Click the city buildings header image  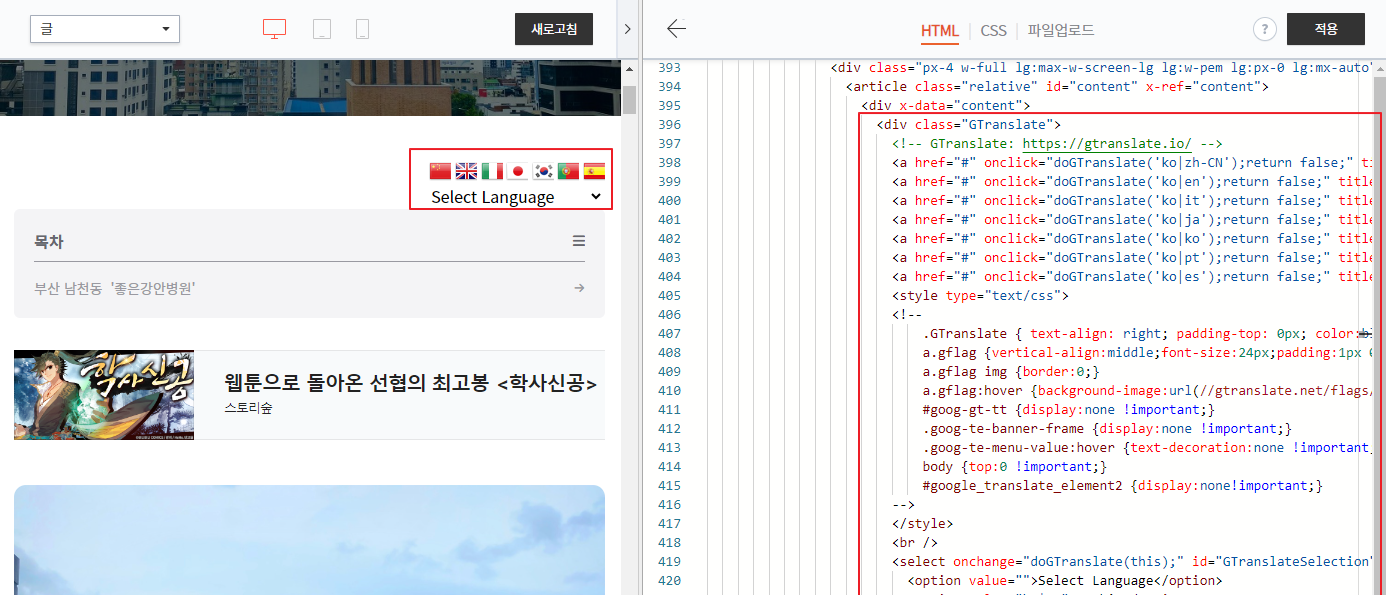[x=310, y=87]
